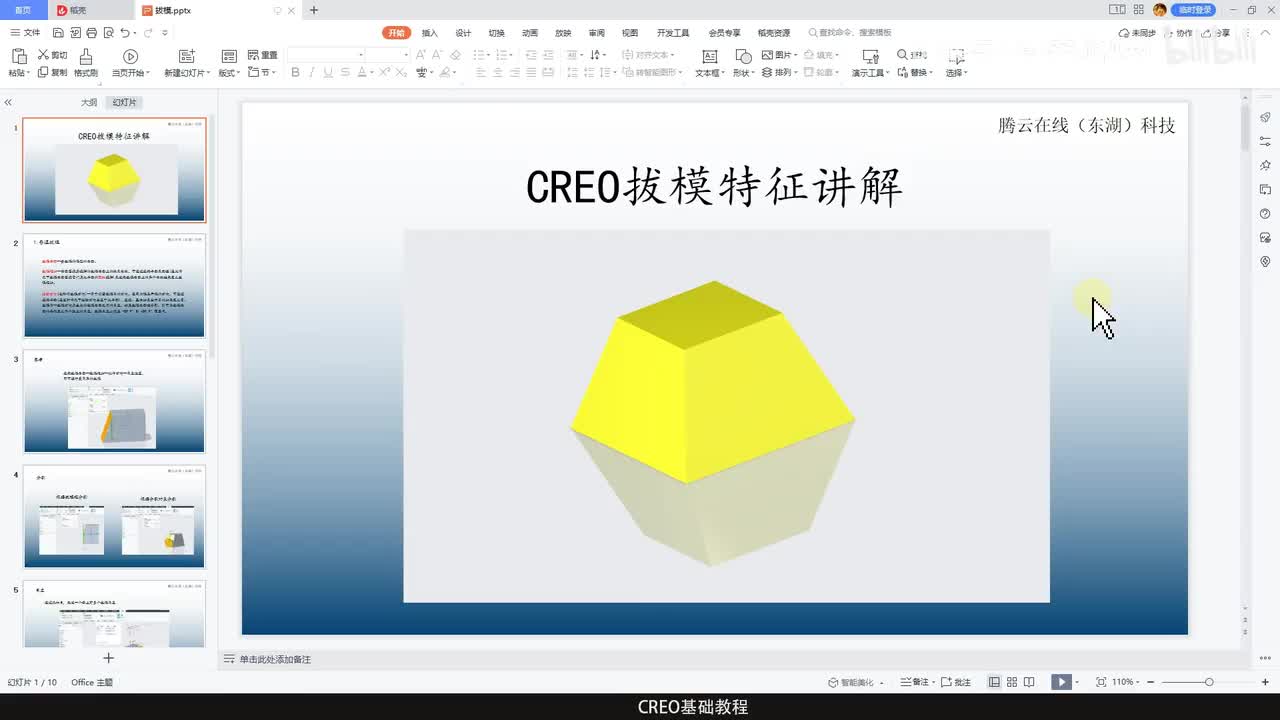Click the Layout (版式) icon
The width and height of the screenshot is (1280, 720).
[229, 56]
